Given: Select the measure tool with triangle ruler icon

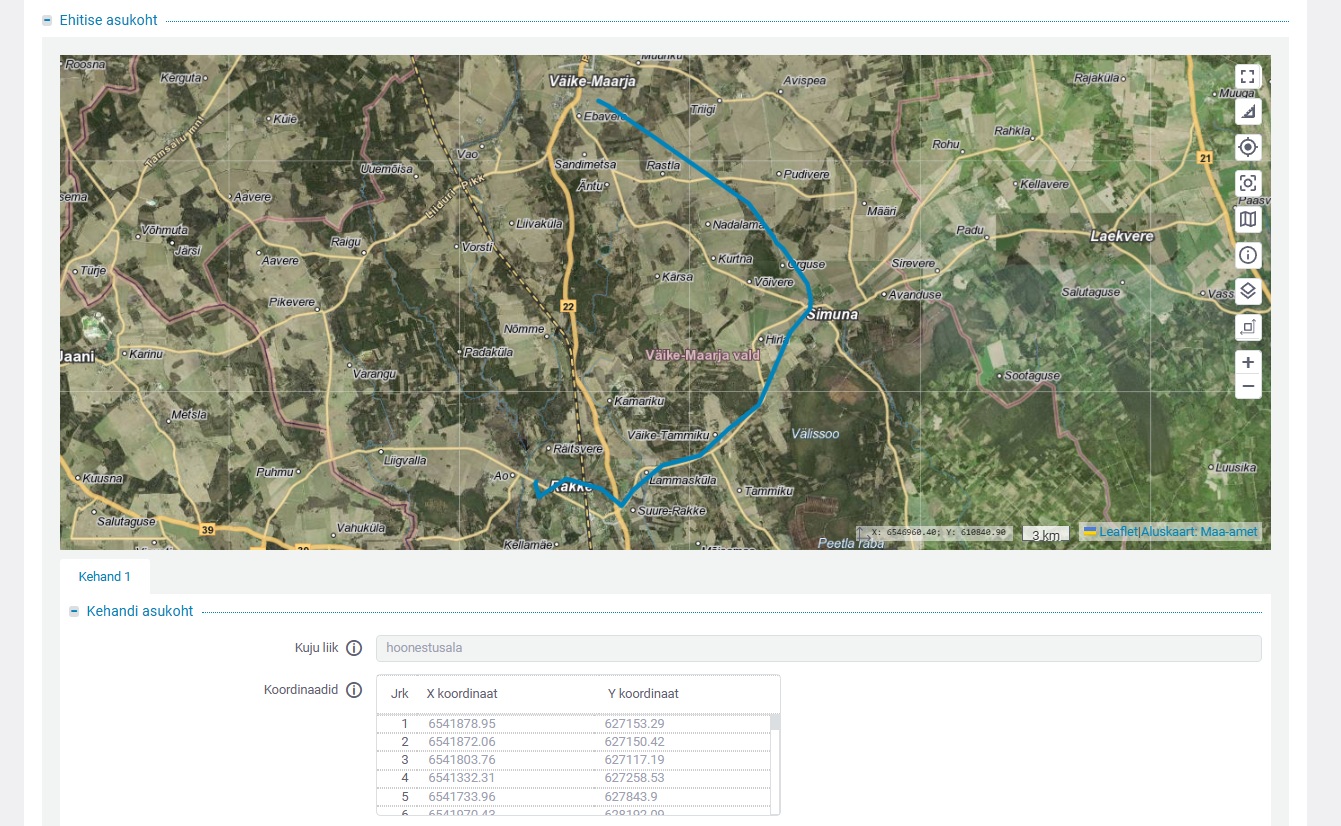Looking at the screenshot, I should 1247,112.
